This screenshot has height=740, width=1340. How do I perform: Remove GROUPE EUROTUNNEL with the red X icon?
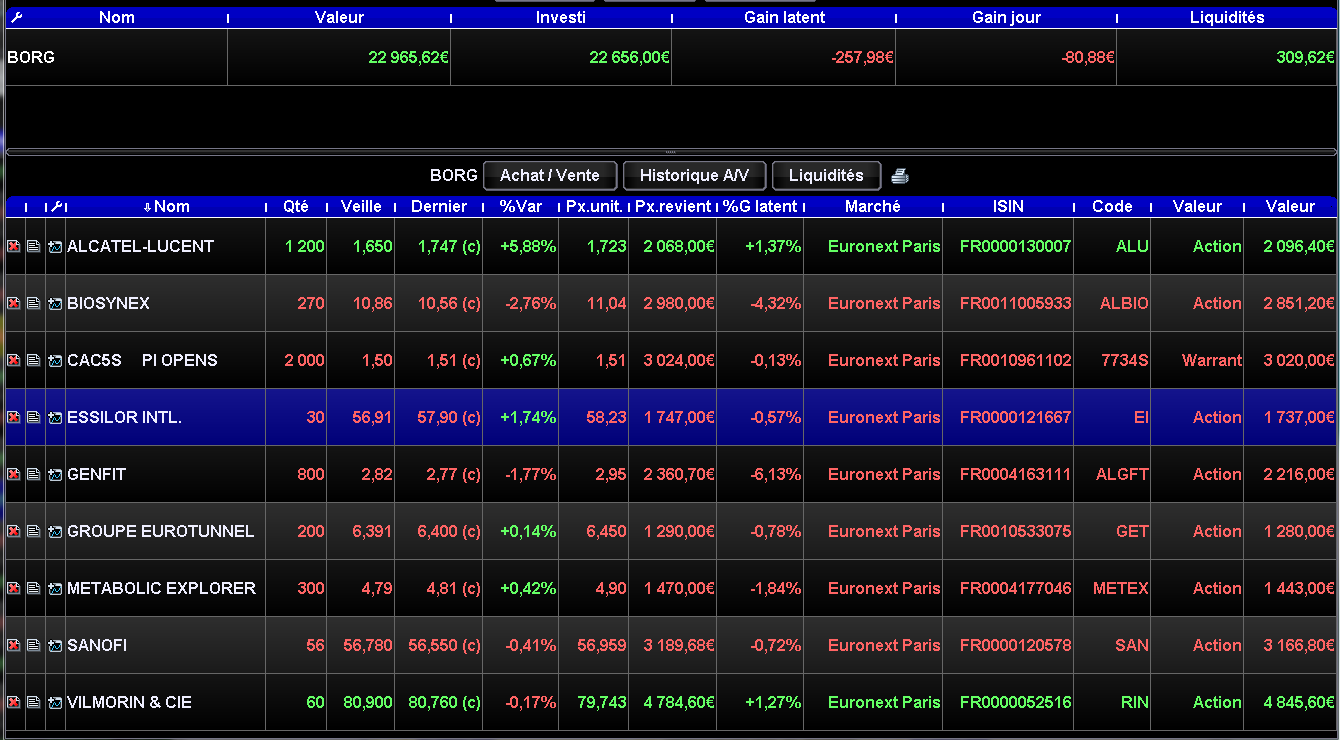pyautogui.click(x=14, y=531)
